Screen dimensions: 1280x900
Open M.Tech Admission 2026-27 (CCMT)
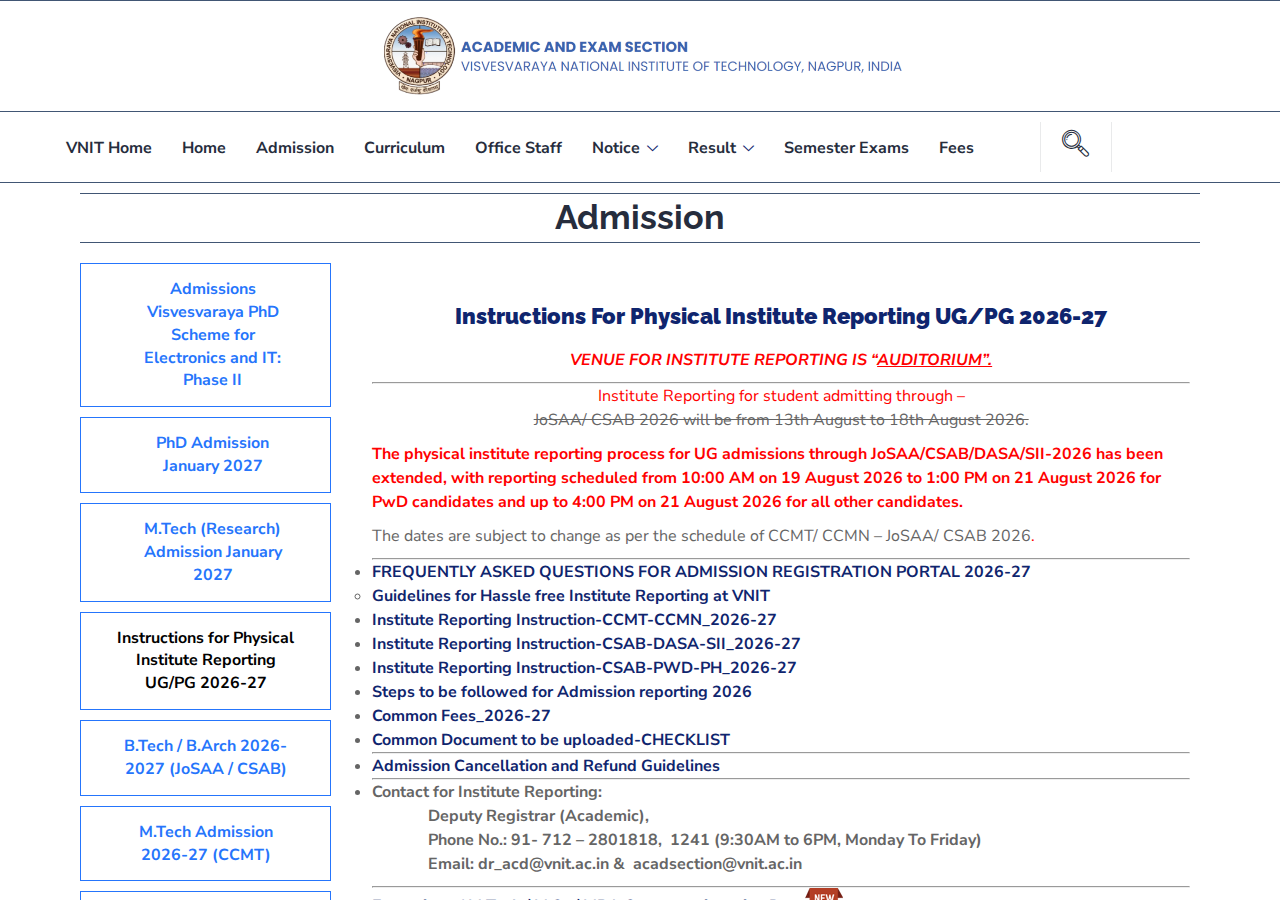205,844
